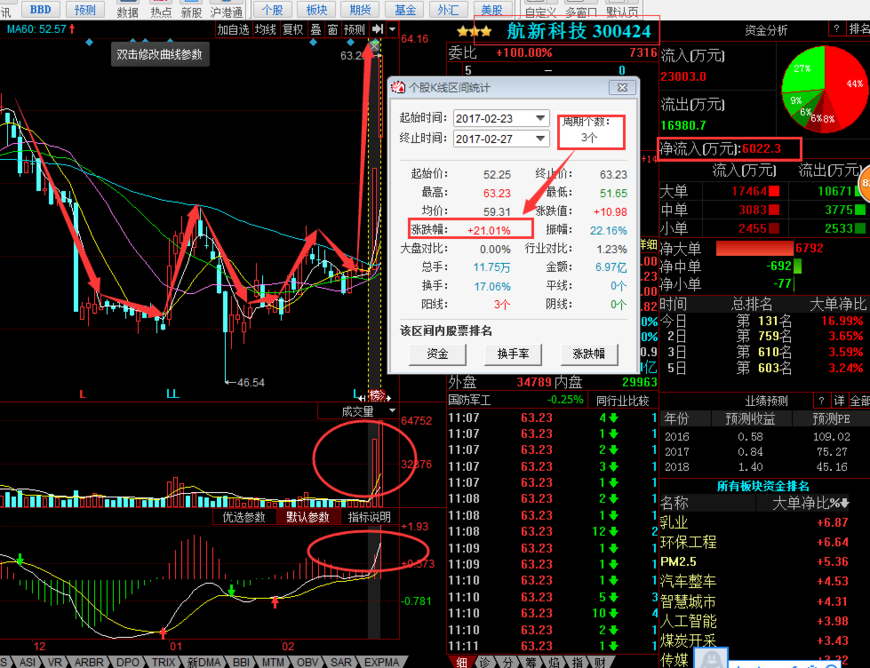This screenshot has width=870, height=668.
Task: Switch to the ARBR indicator tab
Action: click(x=89, y=662)
